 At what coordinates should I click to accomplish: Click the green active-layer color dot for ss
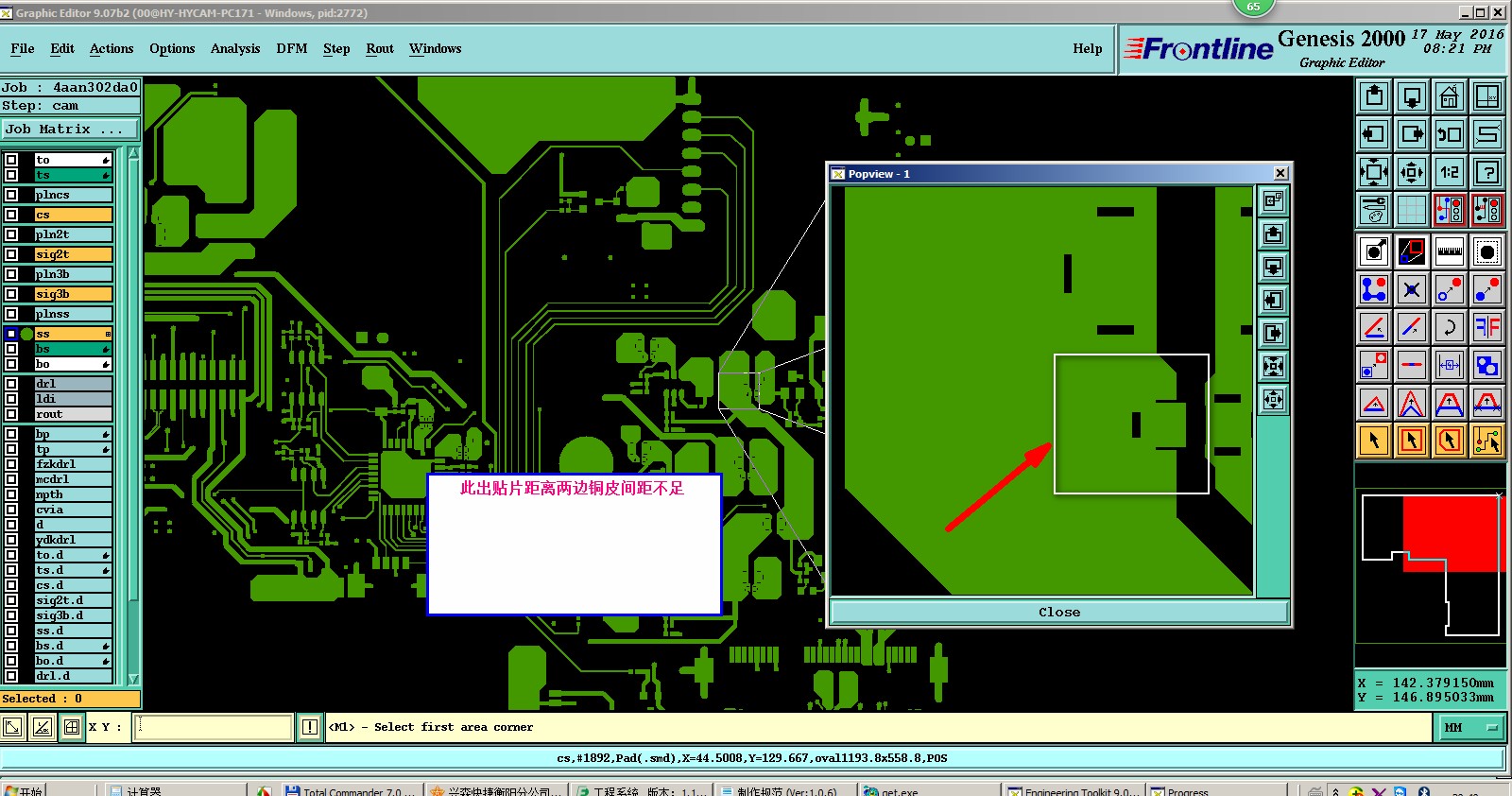point(27,334)
